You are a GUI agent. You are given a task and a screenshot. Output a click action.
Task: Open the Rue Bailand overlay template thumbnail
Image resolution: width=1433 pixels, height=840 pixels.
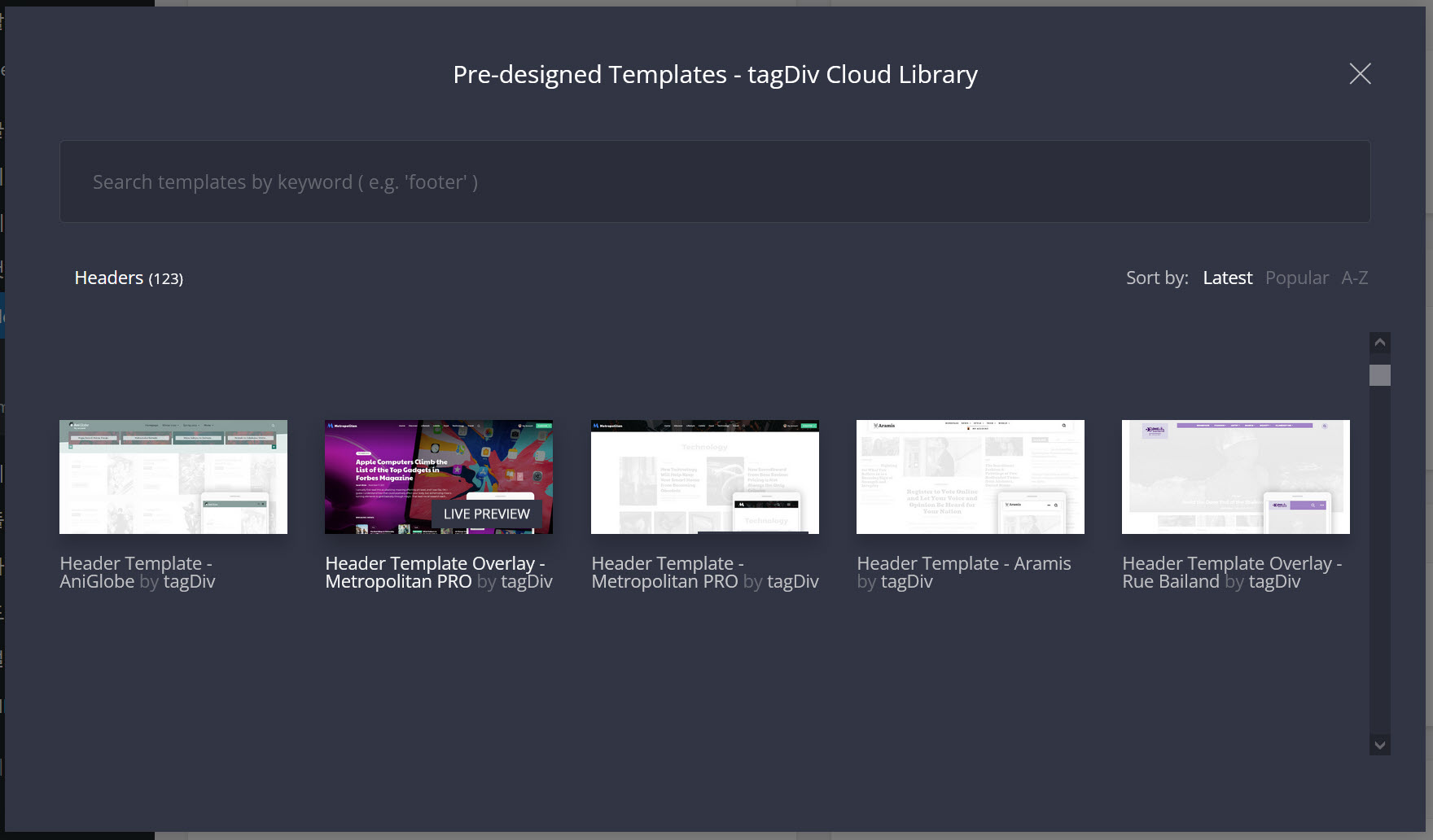[1235, 477]
